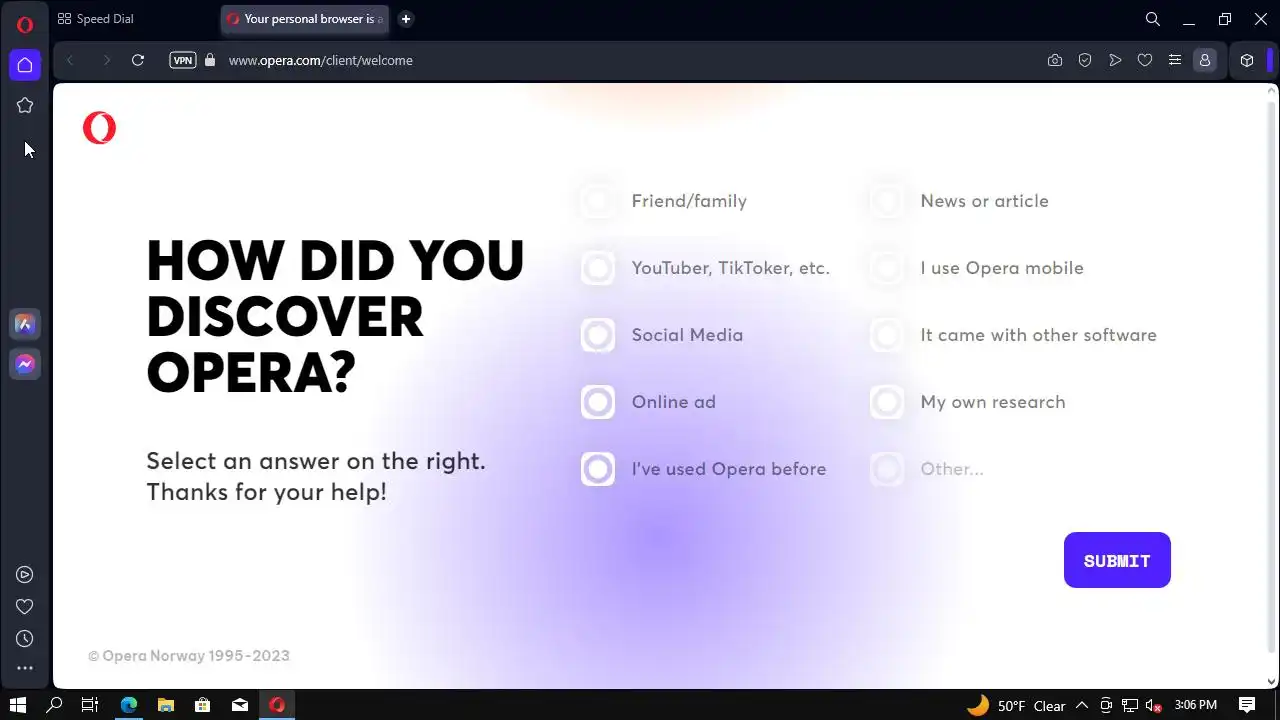
Task: Open Pinboards heart icon in sidebar
Action: 25,606
